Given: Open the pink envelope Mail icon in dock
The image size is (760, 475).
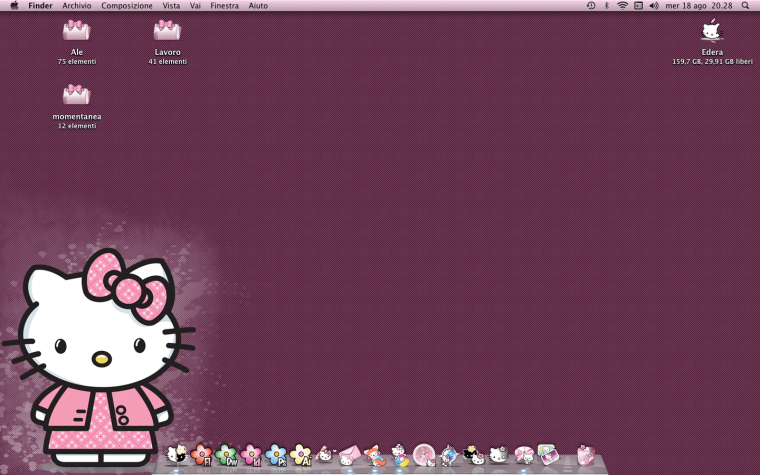Looking at the screenshot, I should (x=348, y=456).
